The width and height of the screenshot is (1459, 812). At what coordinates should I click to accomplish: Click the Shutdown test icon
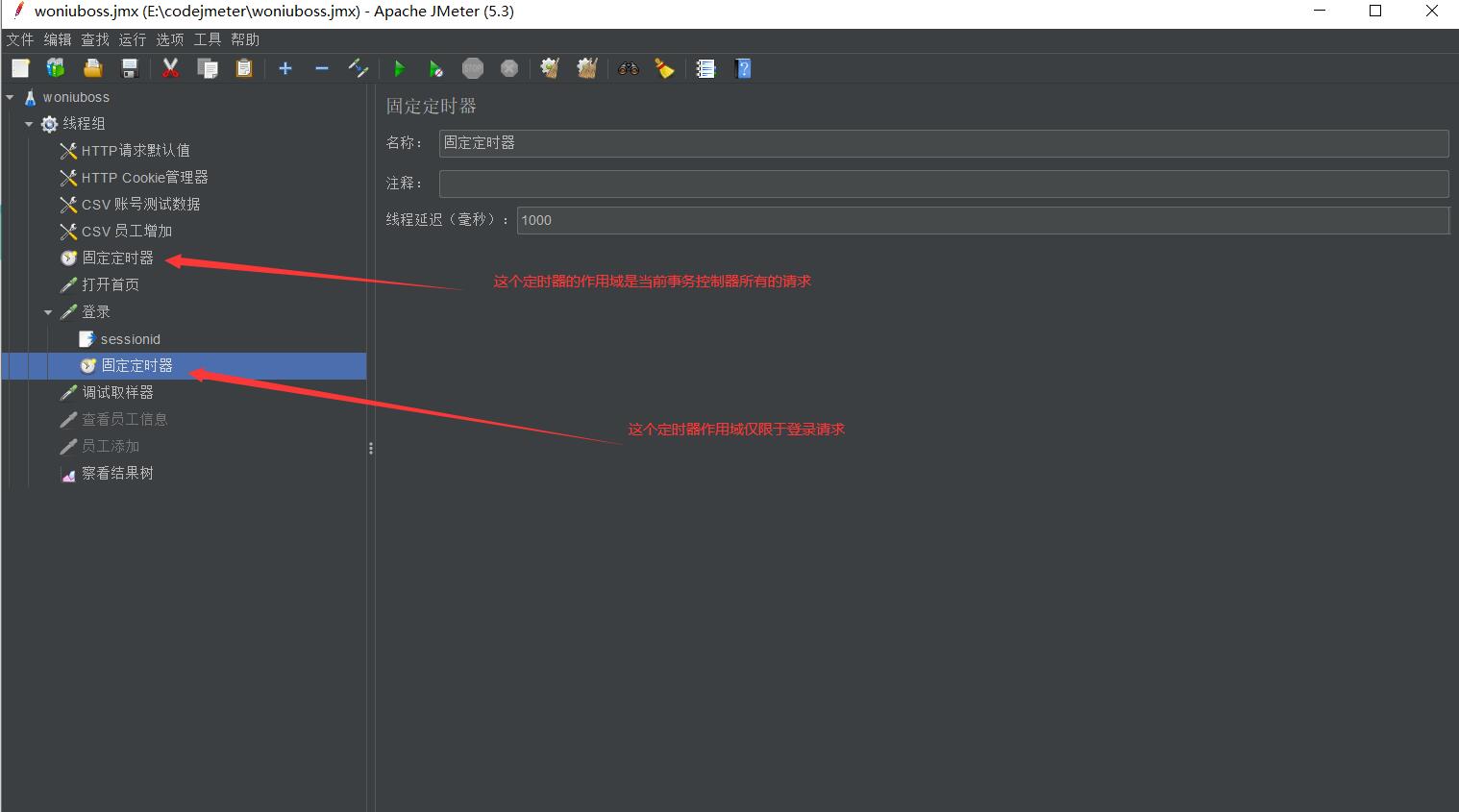click(509, 68)
